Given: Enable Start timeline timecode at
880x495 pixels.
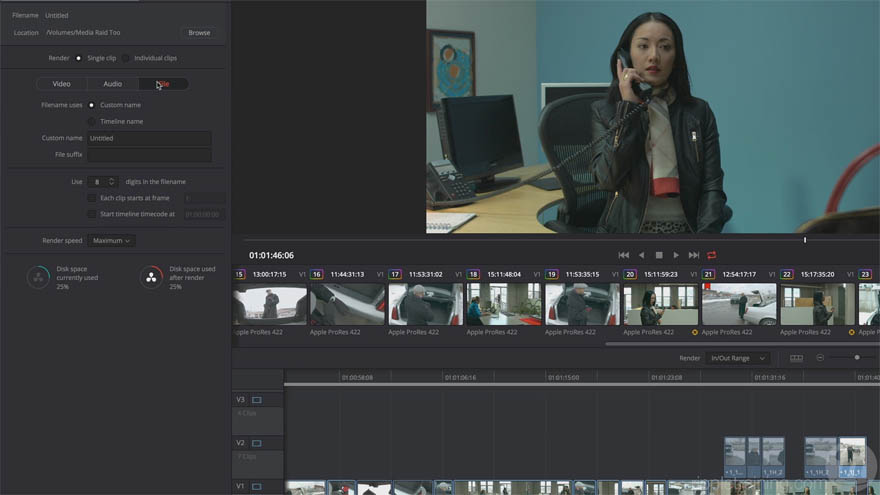Looking at the screenshot, I should 91,214.
